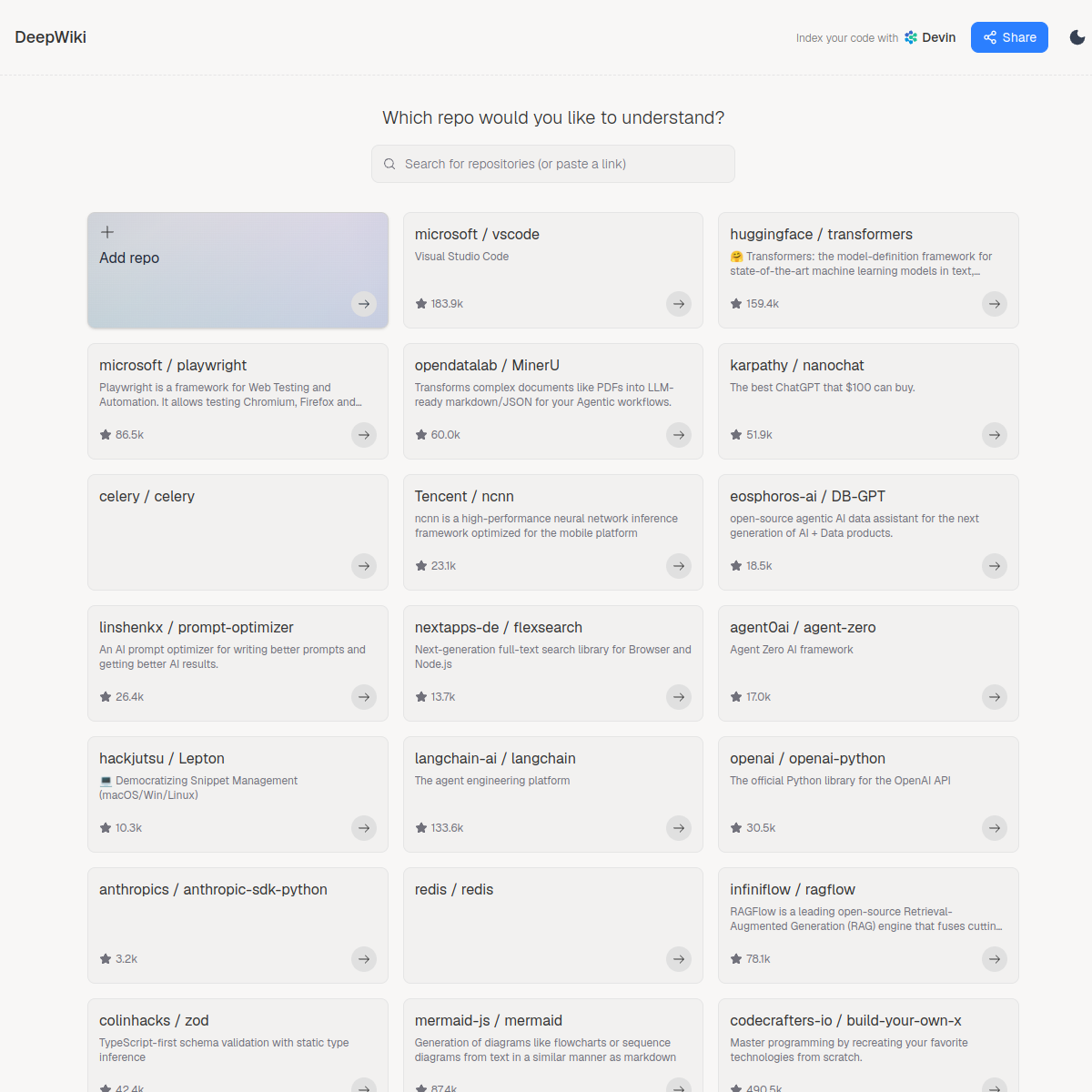Click the eosphoros-ai / DB-GPT card title
This screenshot has width=1092, height=1092.
click(x=807, y=497)
